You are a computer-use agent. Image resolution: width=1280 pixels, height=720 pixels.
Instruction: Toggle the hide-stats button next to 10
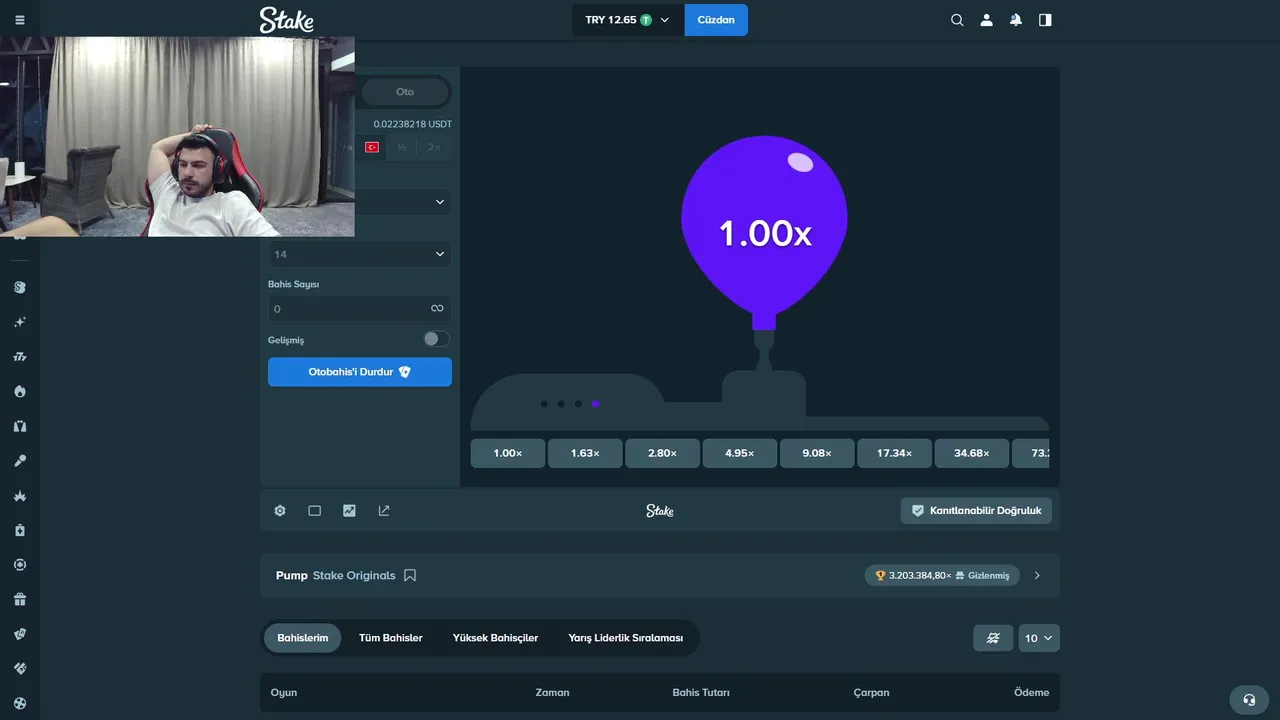click(993, 638)
